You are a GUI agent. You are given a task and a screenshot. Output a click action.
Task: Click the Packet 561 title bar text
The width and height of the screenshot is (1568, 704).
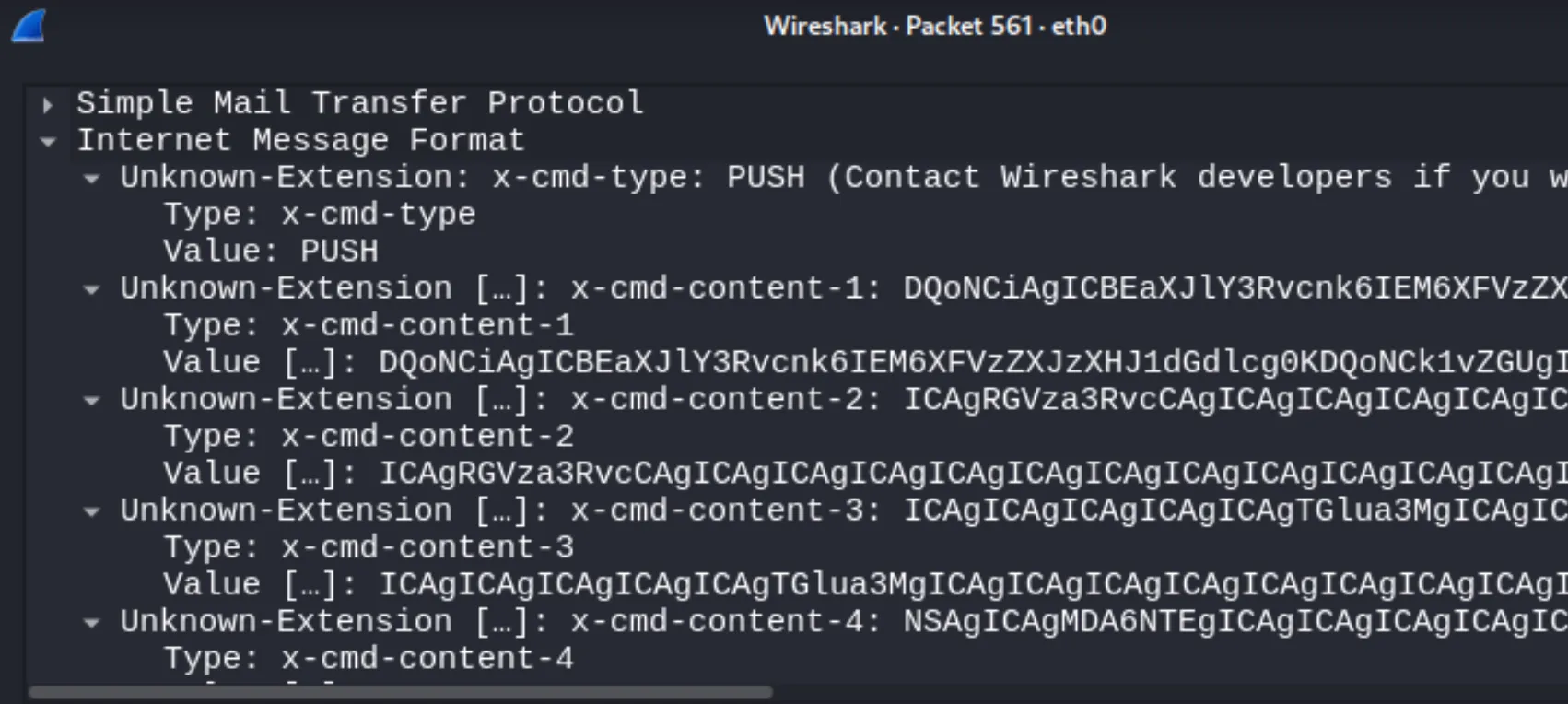click(x=935, y=26)
